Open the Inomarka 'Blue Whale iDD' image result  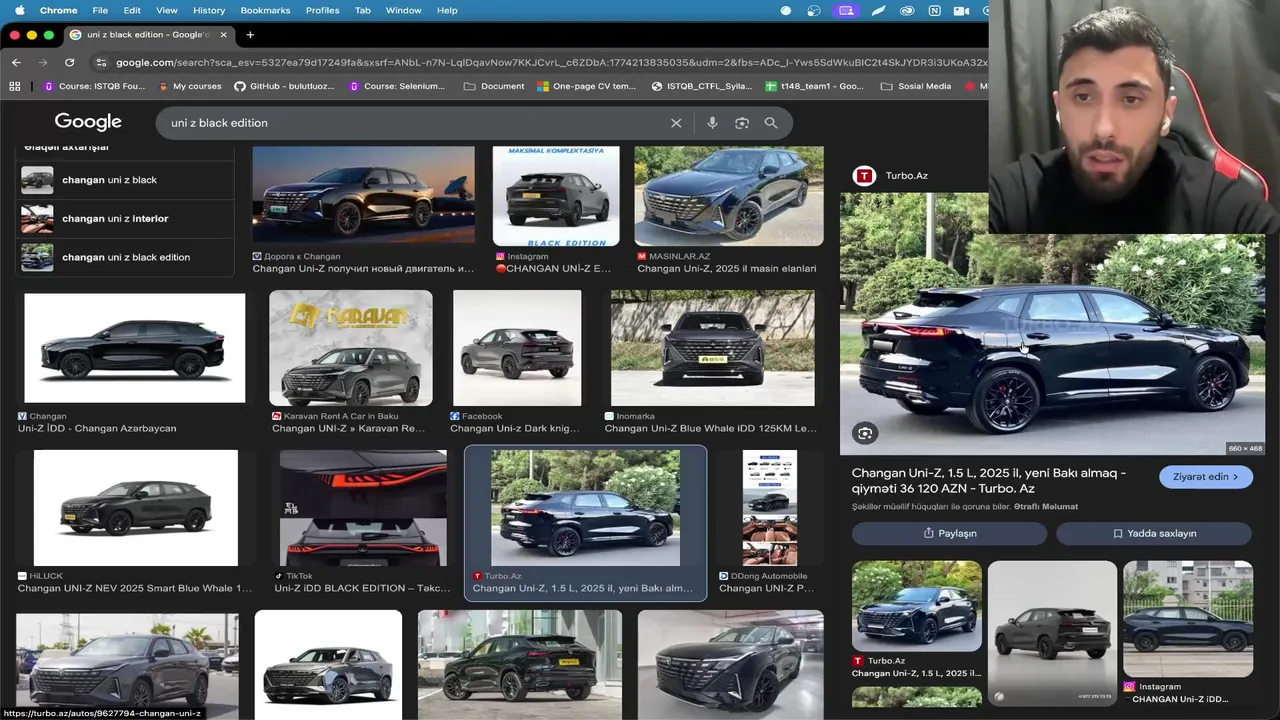pyautogui.click(x=713, y=348)
